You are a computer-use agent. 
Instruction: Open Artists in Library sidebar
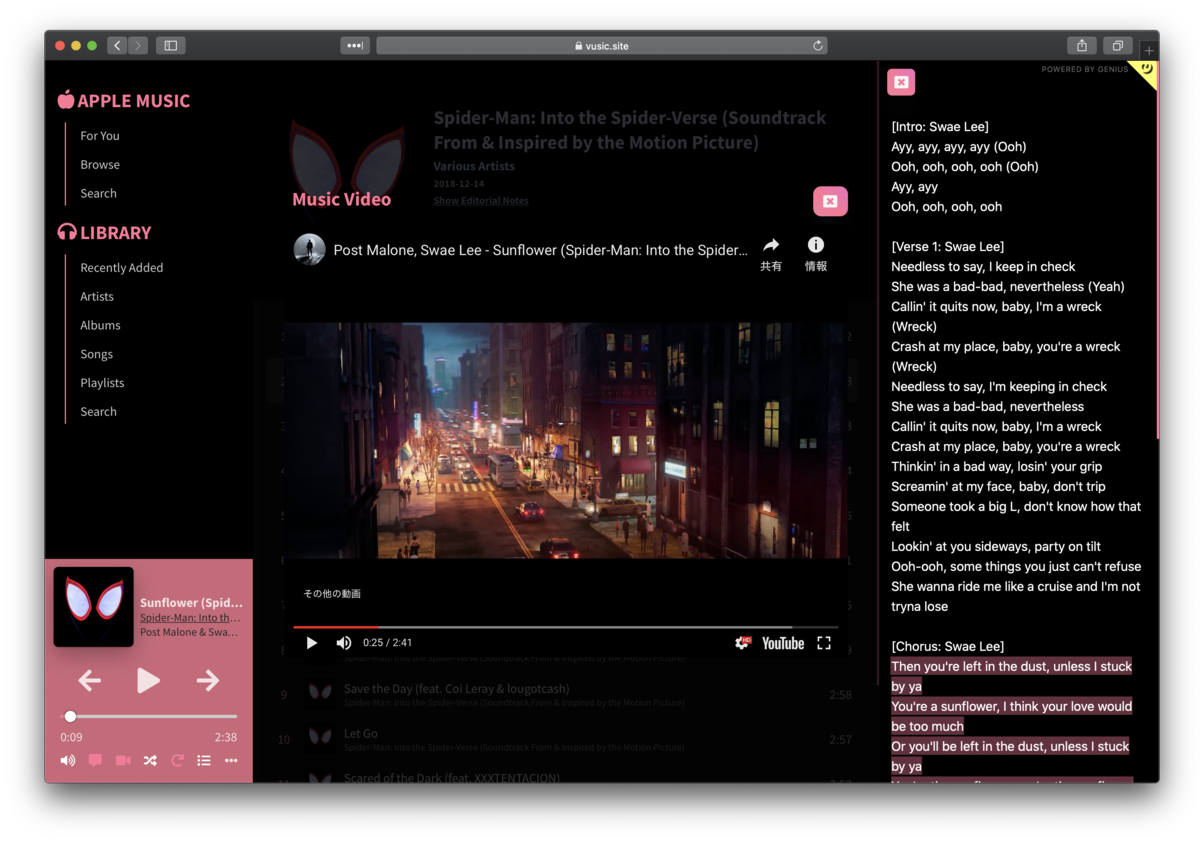coord(97,297)
